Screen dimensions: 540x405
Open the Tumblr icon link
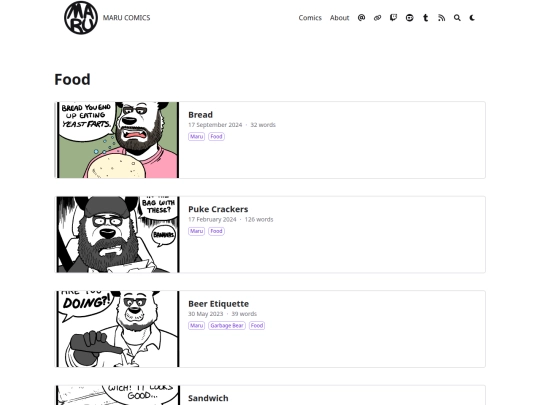pos(426,18)
